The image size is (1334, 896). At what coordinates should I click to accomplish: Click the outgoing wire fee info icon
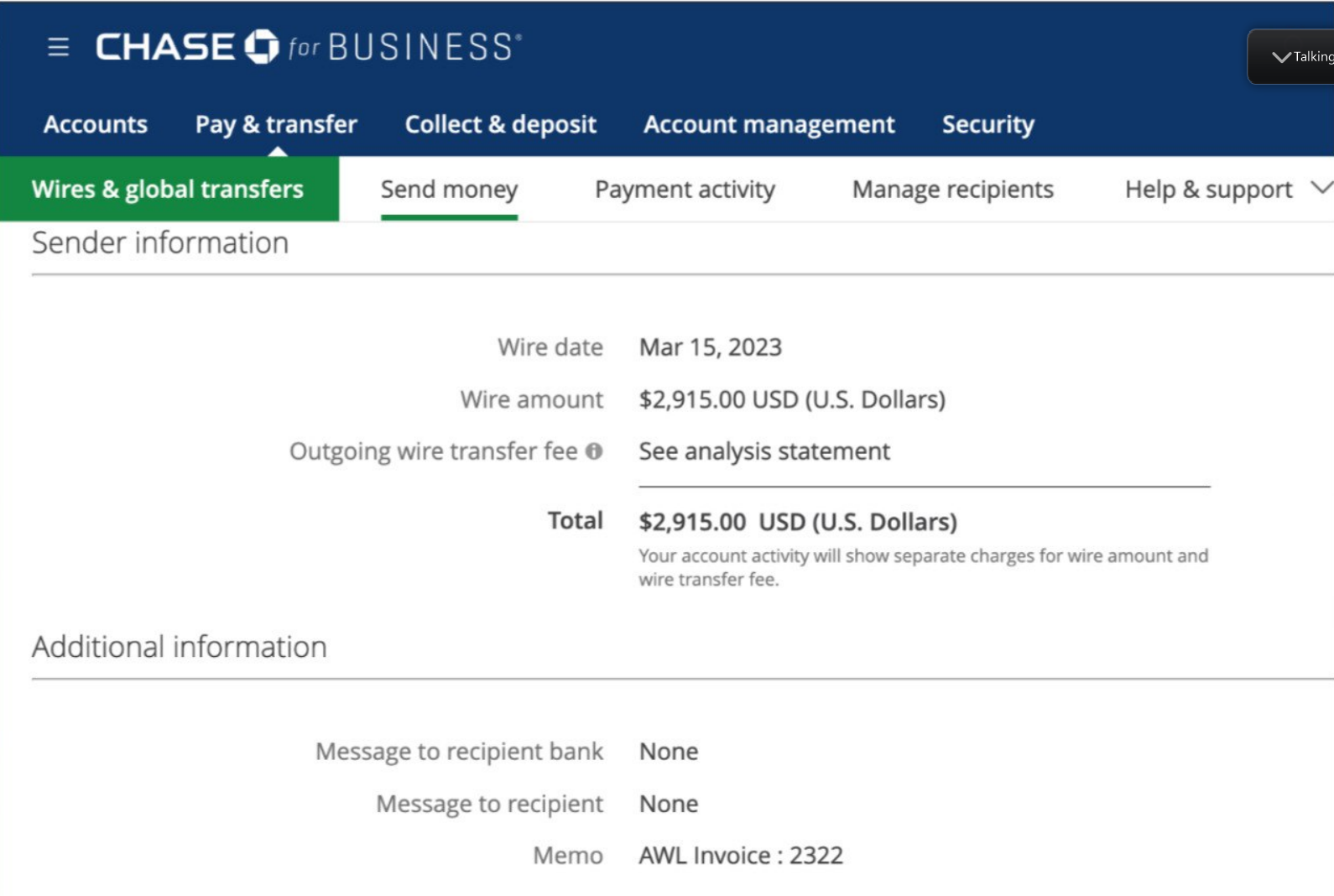[594, 451]
